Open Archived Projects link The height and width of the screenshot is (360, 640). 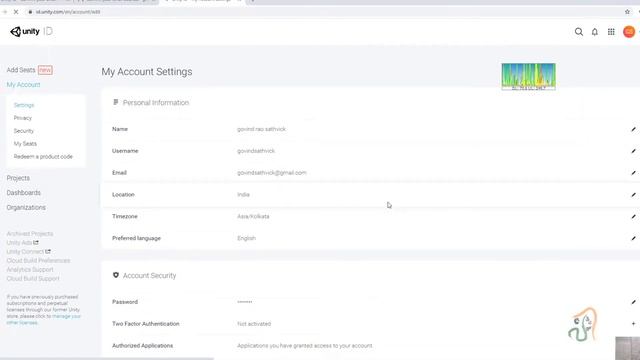29,234
